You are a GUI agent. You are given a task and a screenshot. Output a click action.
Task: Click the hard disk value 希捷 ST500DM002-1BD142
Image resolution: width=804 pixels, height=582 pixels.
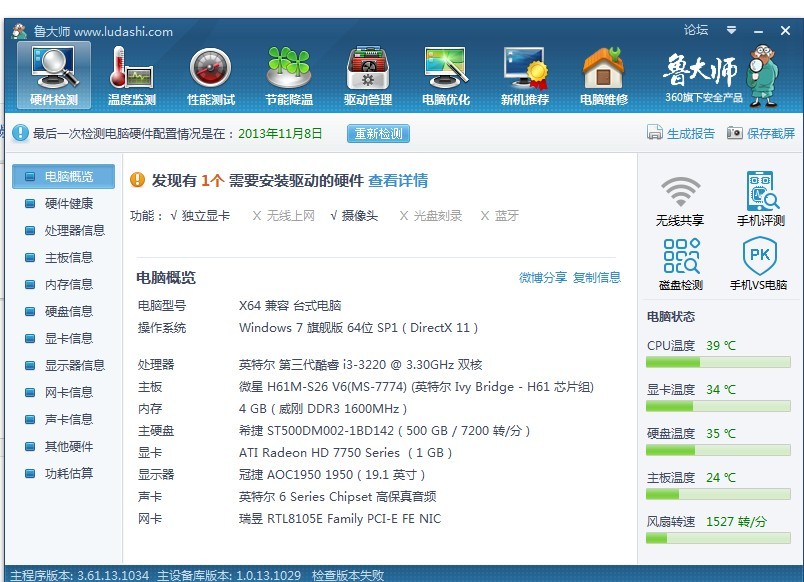385,431
